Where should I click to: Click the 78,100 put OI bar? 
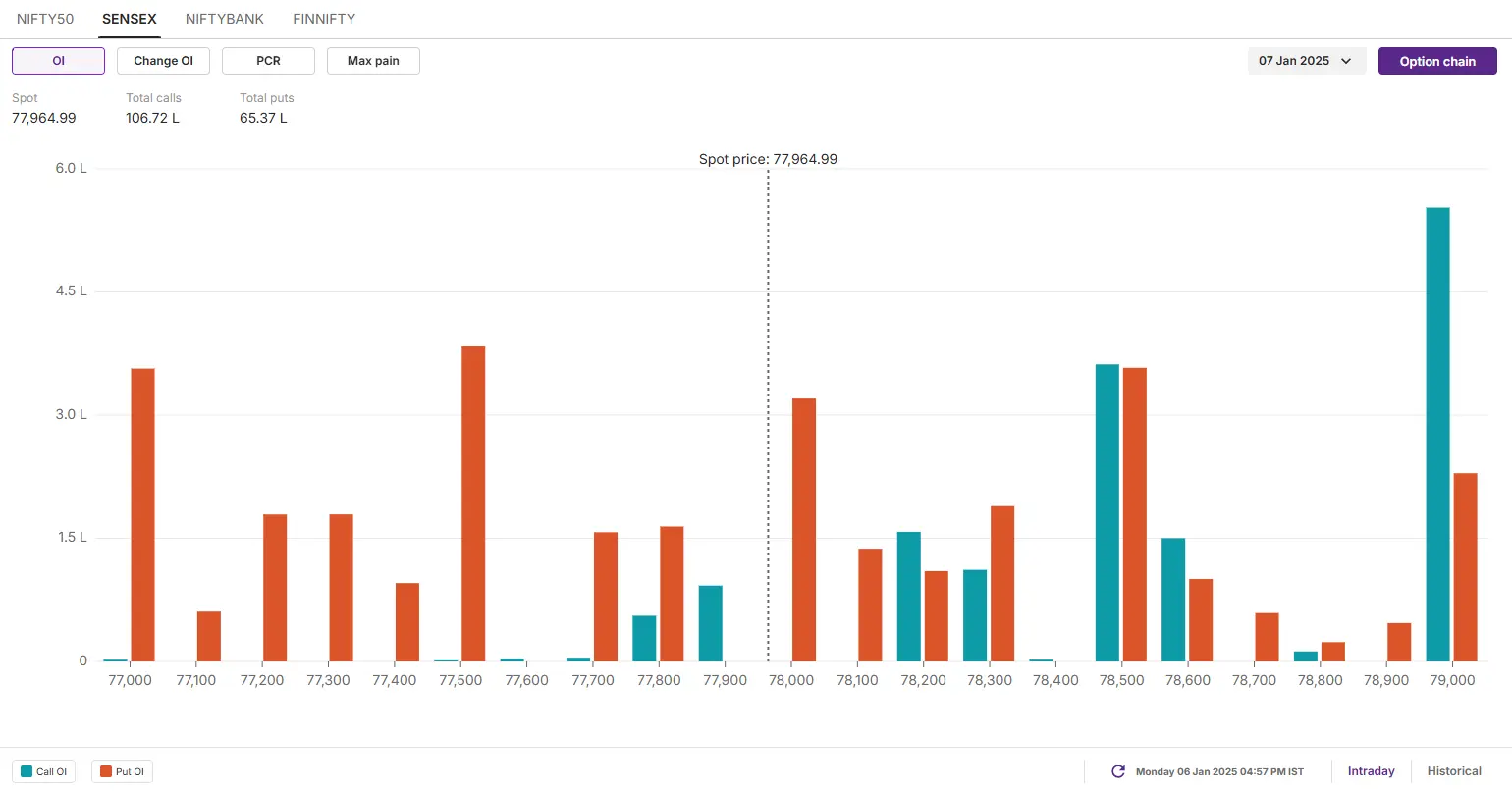870,605
